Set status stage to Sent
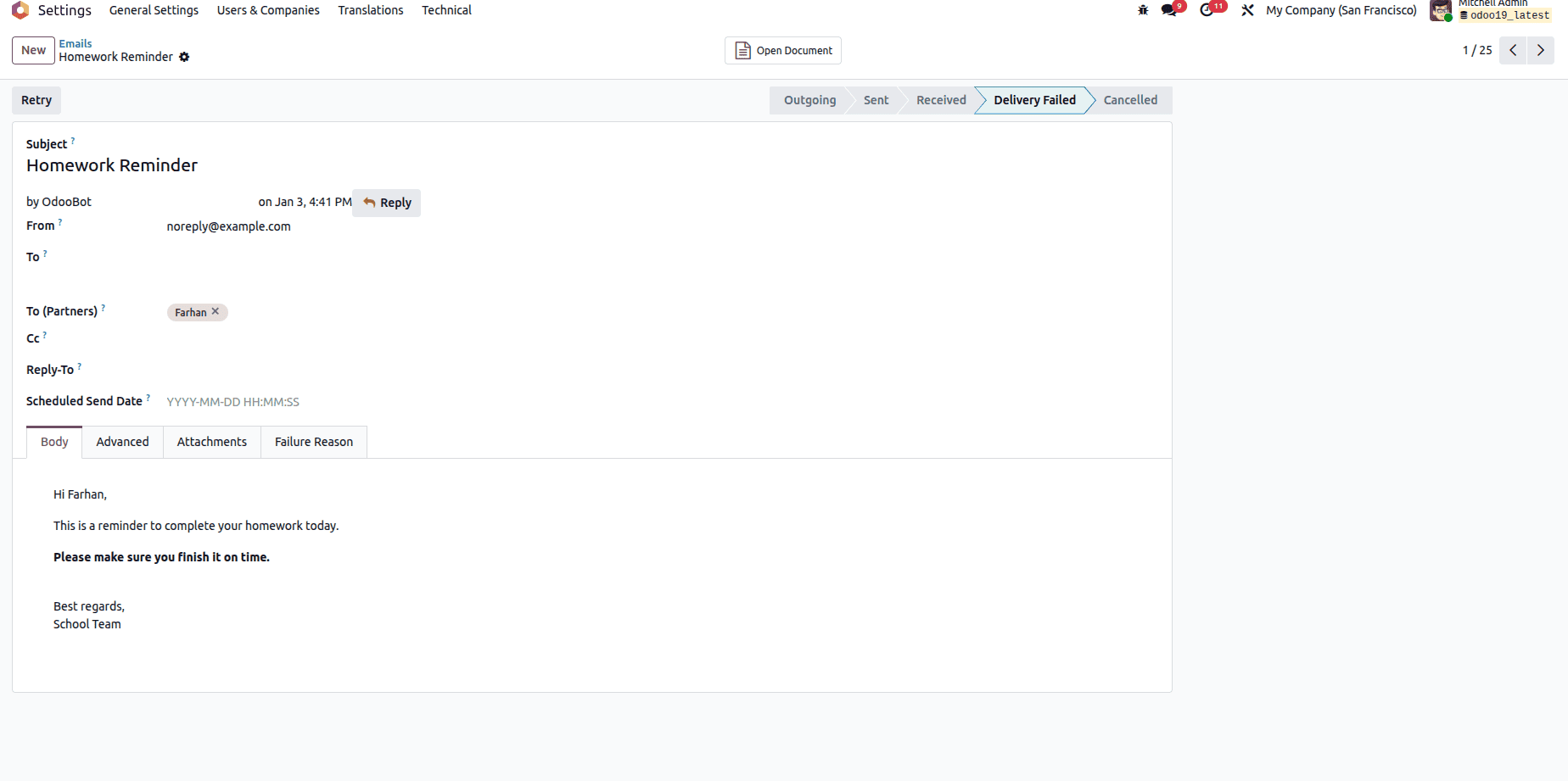This screenshot has width=1568, height=781. pos(875,100)
